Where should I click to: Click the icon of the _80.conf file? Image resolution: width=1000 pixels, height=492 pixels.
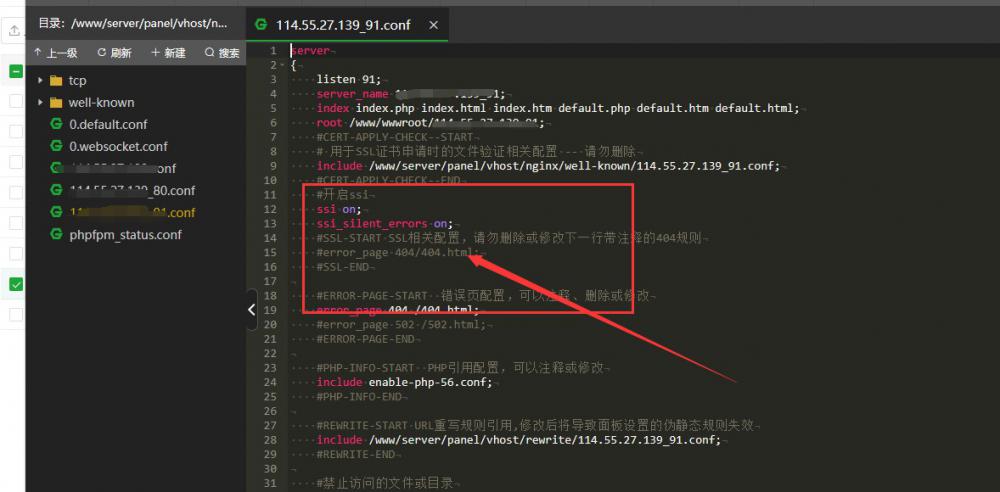coord(57,190)
